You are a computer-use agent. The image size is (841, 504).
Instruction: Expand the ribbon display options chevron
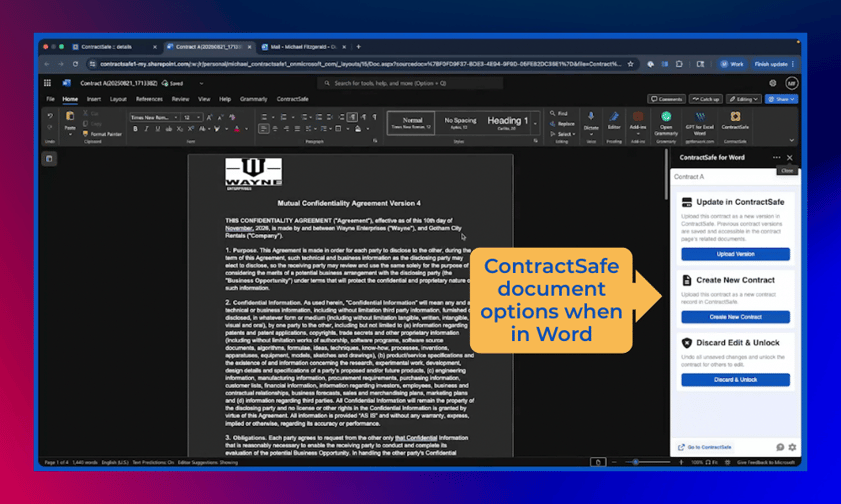point(792,140)
